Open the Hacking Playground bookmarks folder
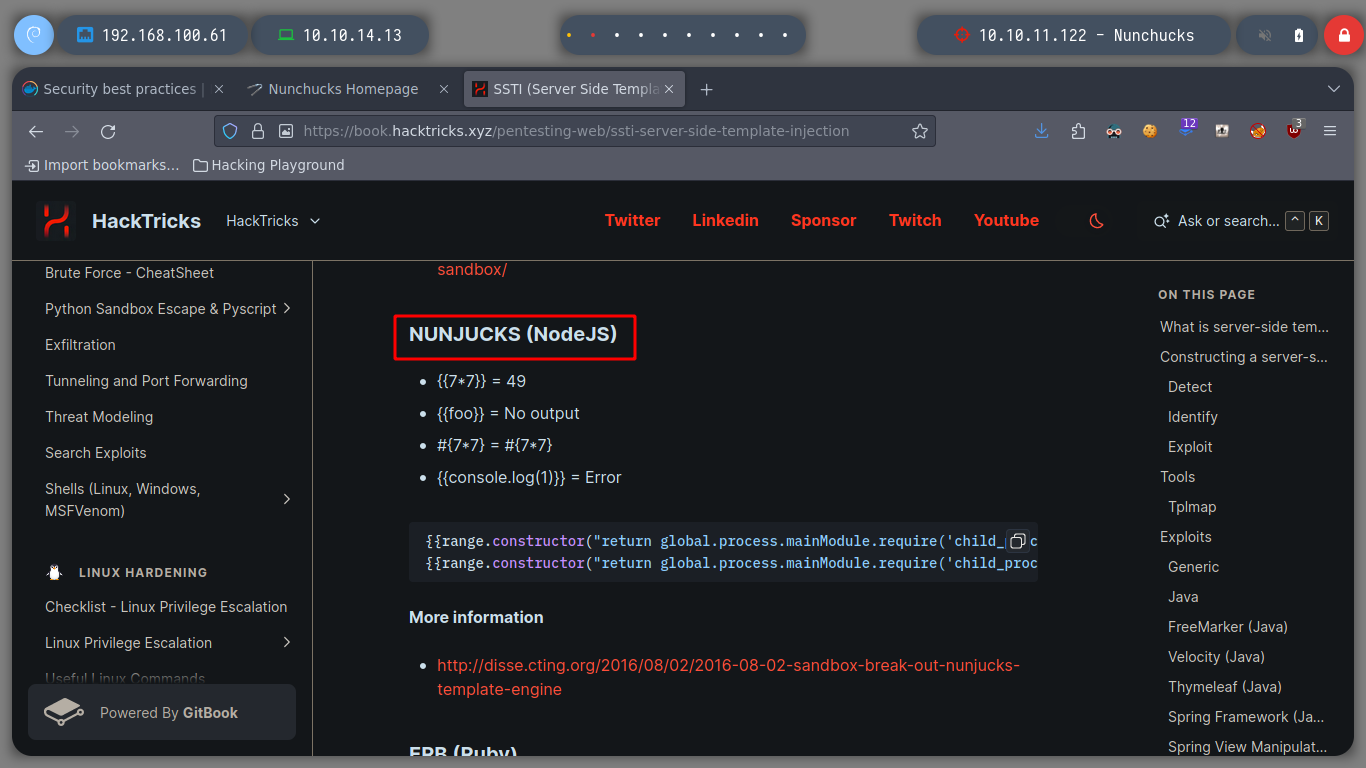This screenshot has height=768, width=1366. point(268,165)
